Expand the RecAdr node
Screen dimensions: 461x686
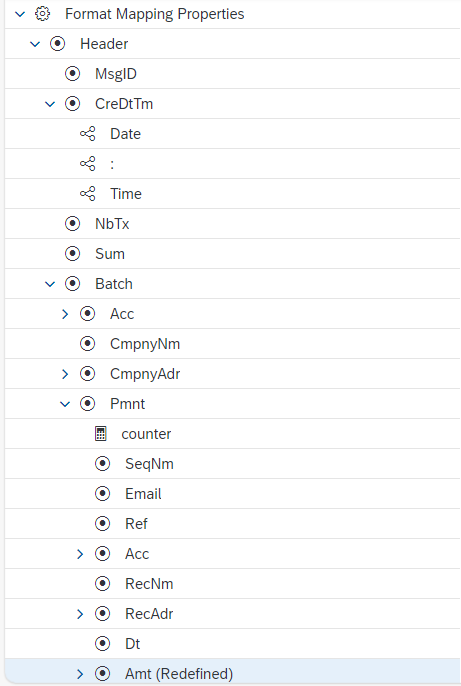80,614
